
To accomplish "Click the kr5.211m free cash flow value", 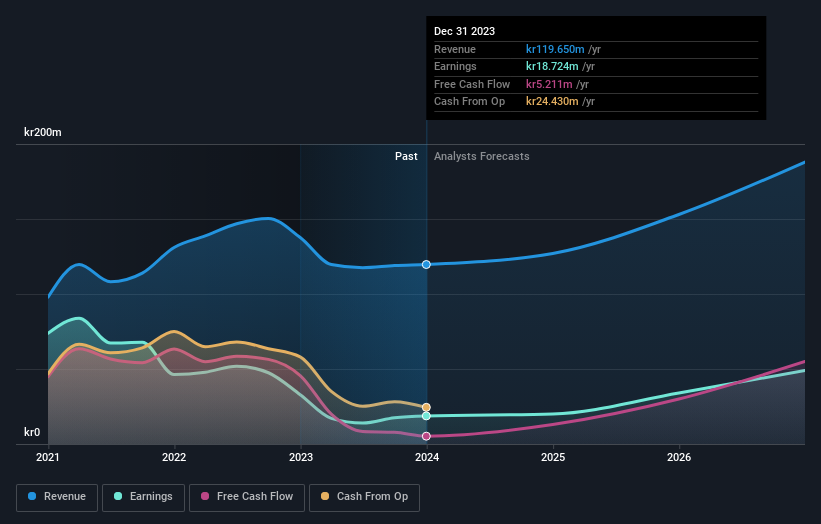I will click(x=549, y=84).
